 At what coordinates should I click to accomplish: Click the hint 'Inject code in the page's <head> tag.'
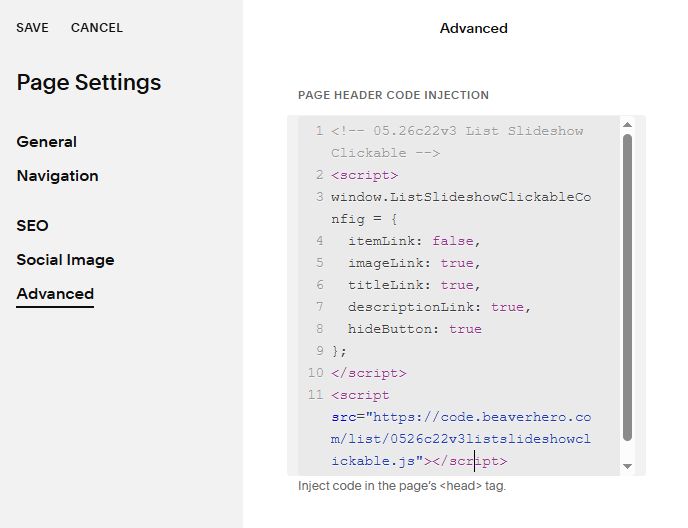point(402,486)
